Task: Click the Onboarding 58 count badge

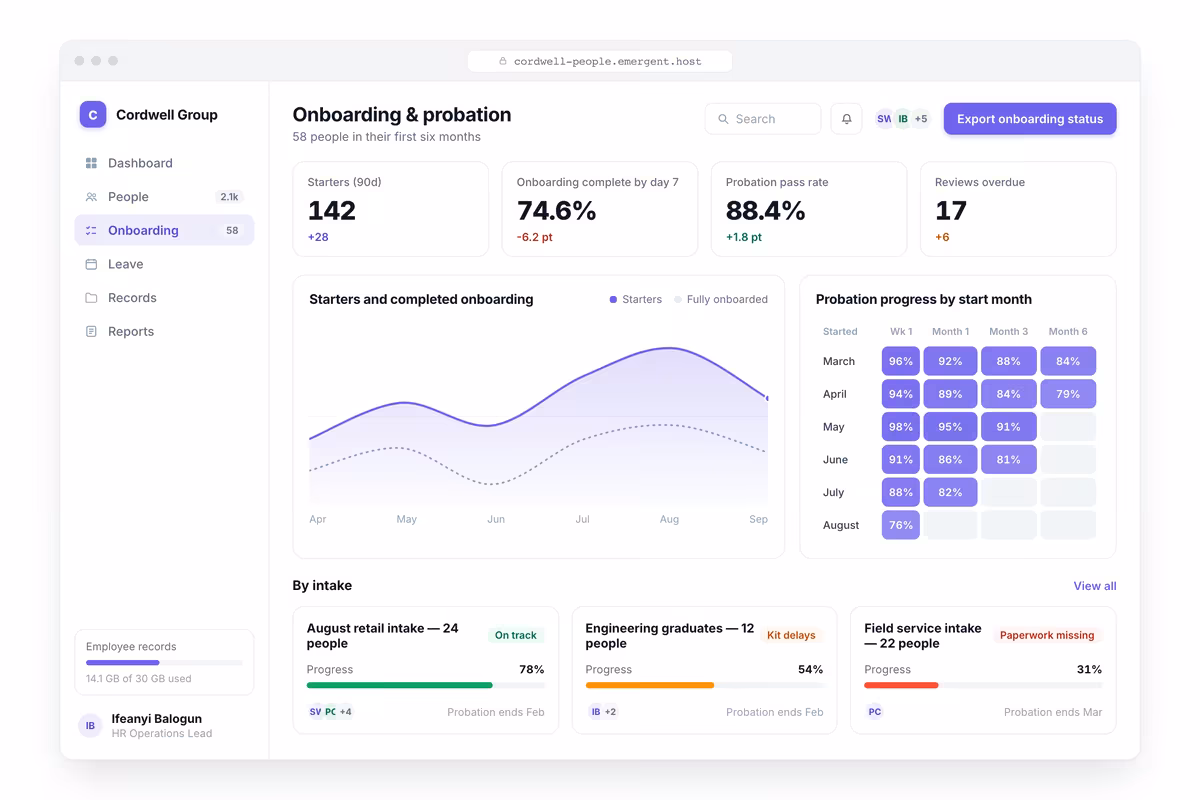Action: click(x=232, y=230)
